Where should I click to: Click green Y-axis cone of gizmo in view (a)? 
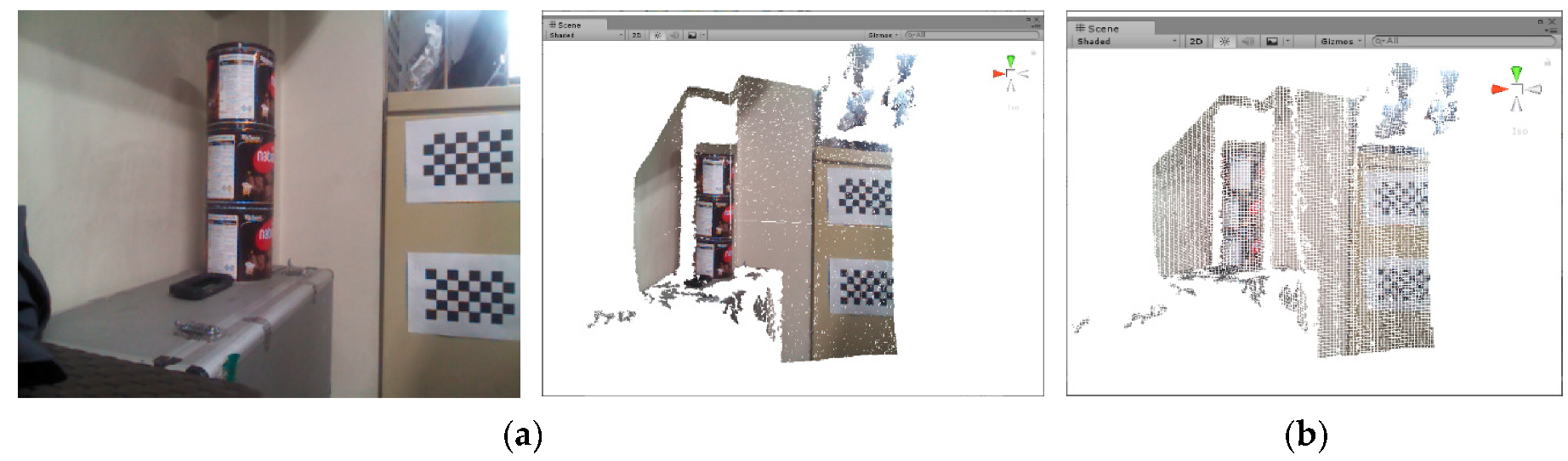pos(1010,61)
